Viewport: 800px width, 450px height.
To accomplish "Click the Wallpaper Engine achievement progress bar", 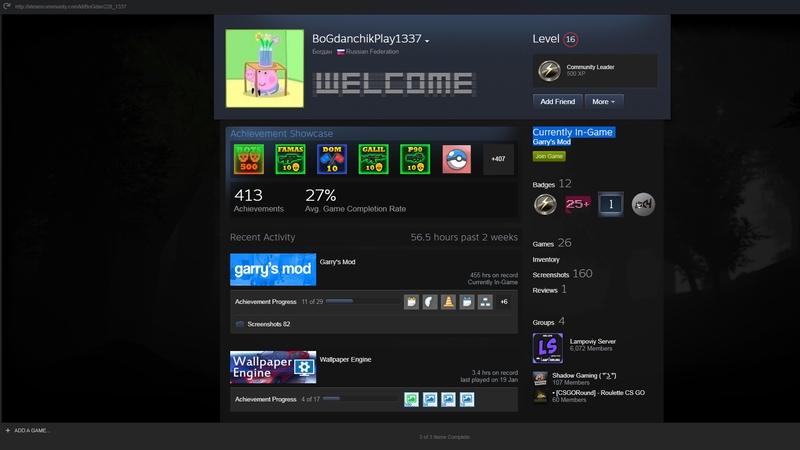I will [x=360, y=399].
